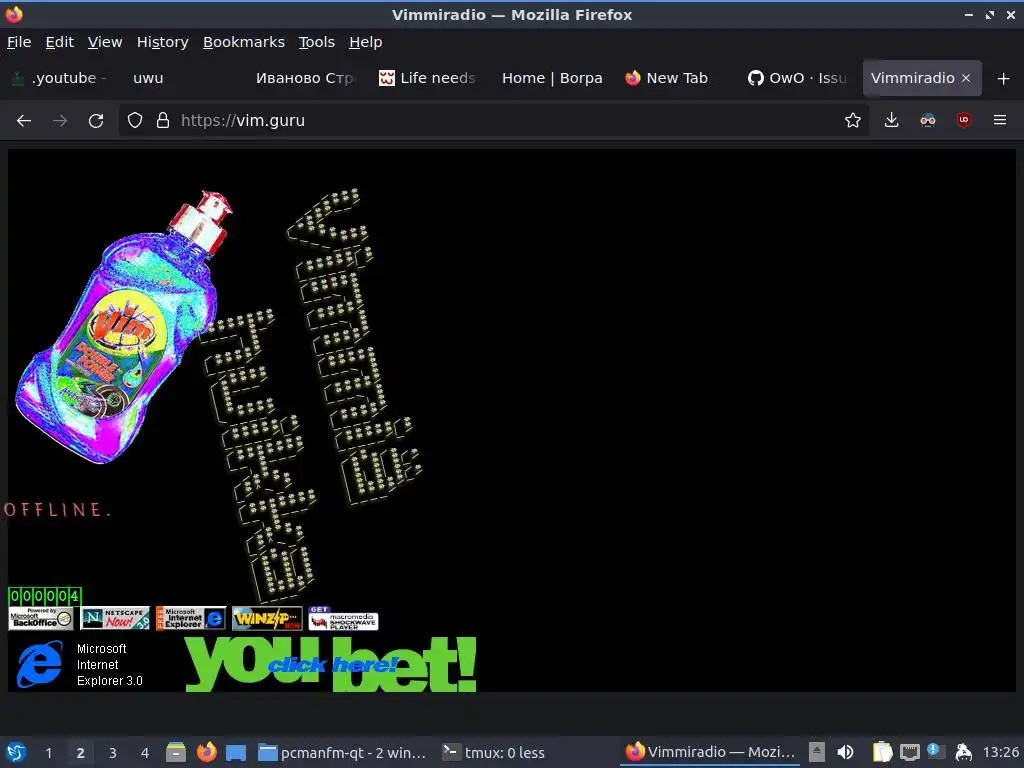The width and height of the screenshot is (1024, 768).
Task: Switch to the pcmanfm-qt taskbar window
Action: tap(342, 752)
